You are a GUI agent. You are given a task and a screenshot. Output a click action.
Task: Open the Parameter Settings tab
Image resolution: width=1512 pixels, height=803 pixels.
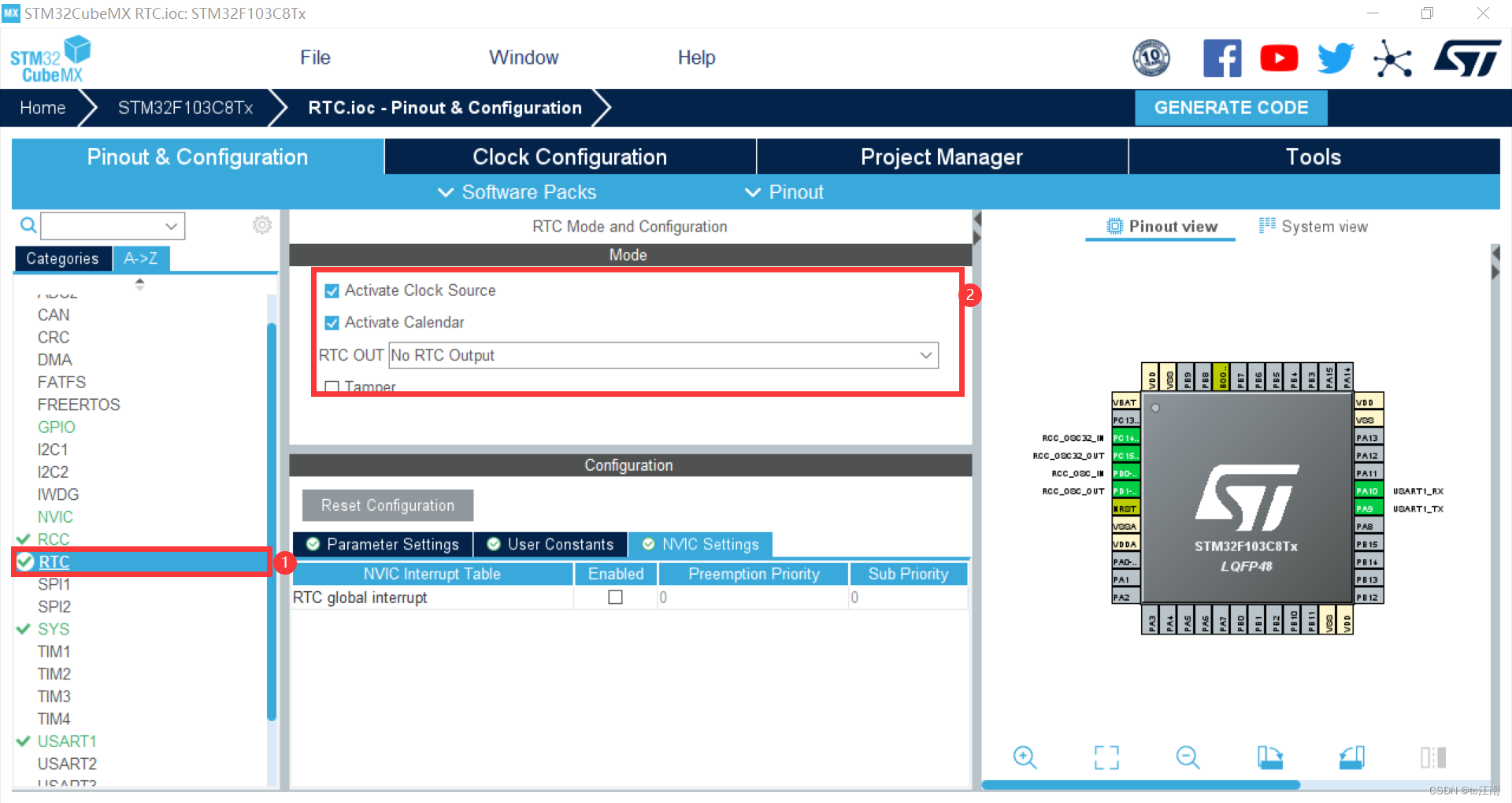(383, 544)
